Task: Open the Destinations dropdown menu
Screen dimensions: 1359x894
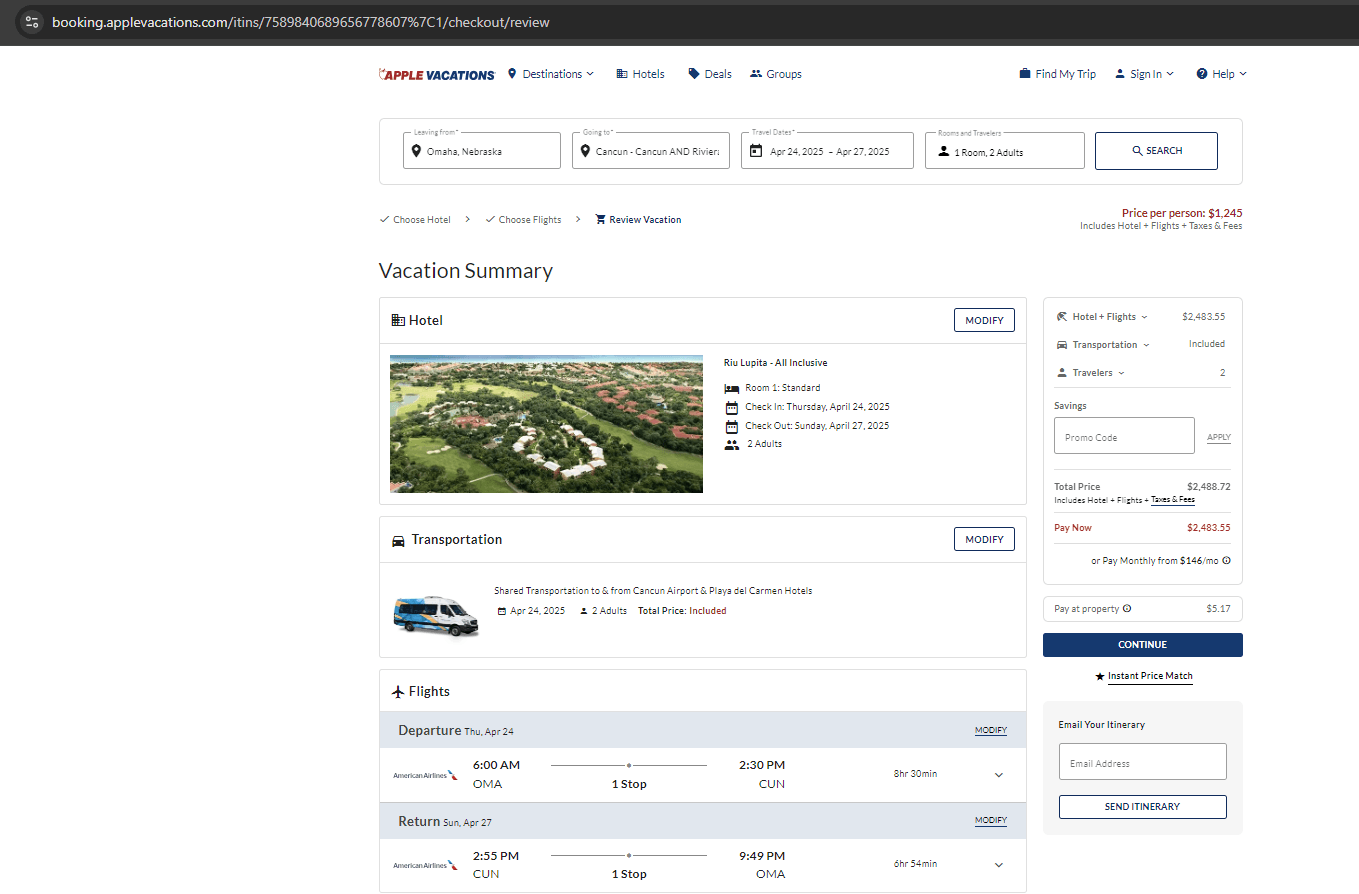Action: click(551, 74)
